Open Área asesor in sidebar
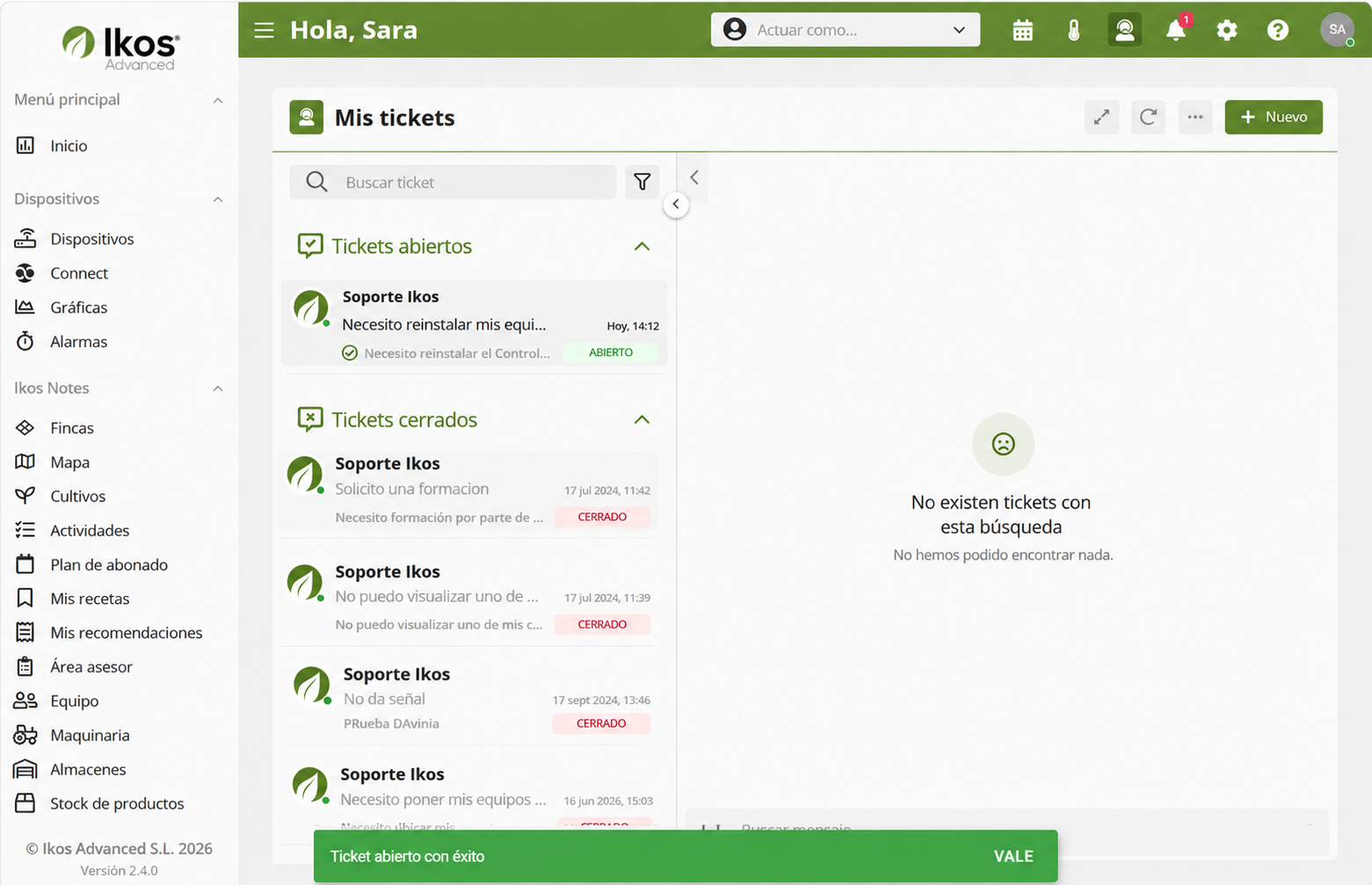Screen dimensions: 1372x885 coord(91,667)
